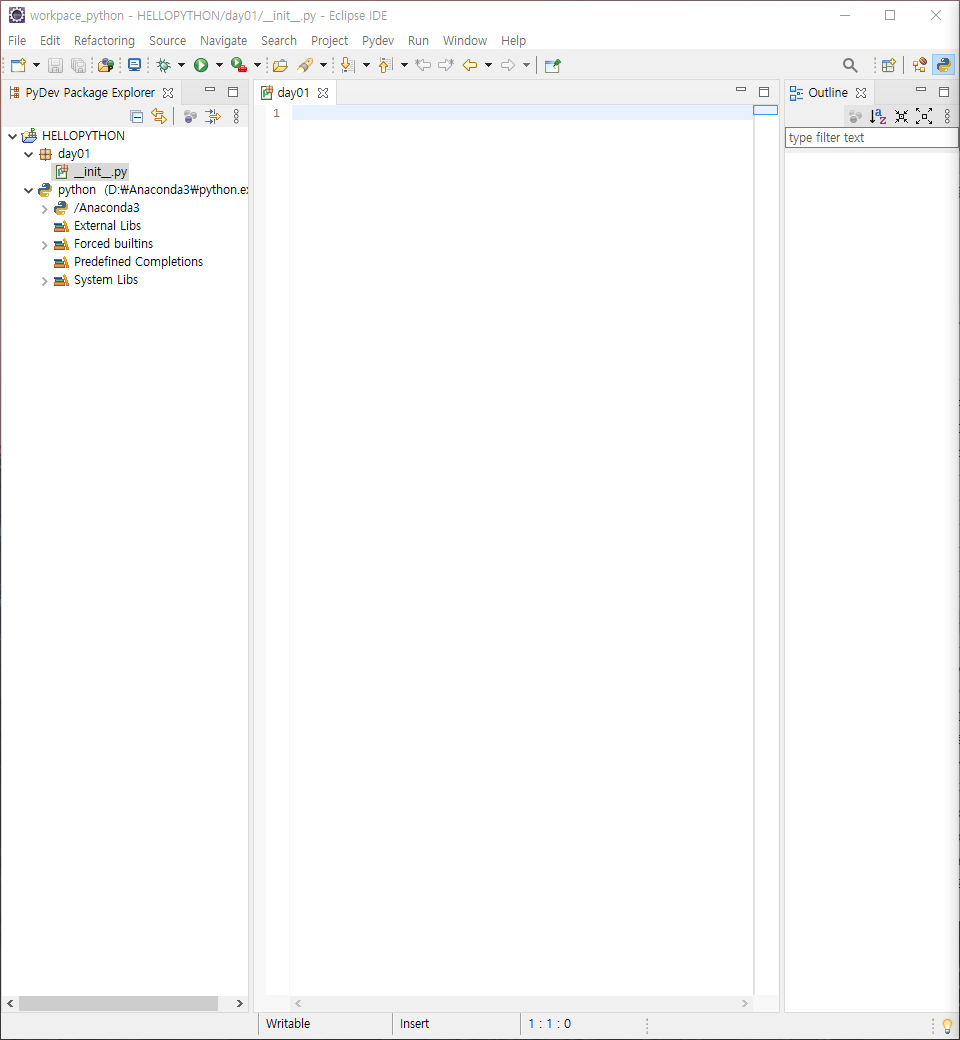Open Outline view menu (three dots)

[x=947, y=117]
